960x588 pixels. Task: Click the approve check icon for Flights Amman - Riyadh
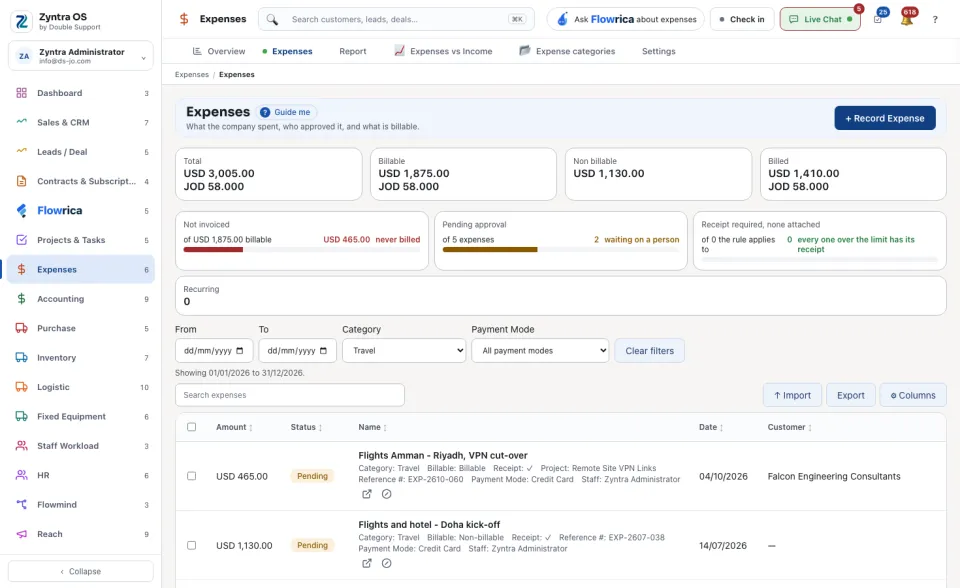[x=386, y=494]
